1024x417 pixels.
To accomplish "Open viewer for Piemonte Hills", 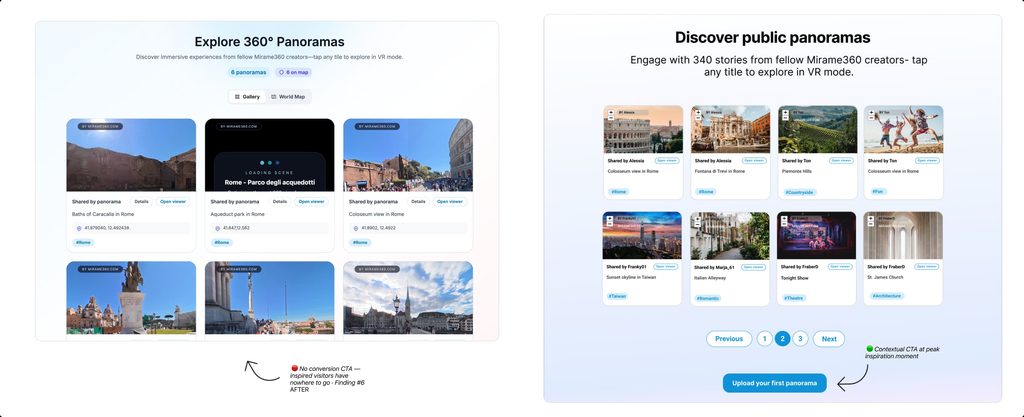I will pos(841,161).
